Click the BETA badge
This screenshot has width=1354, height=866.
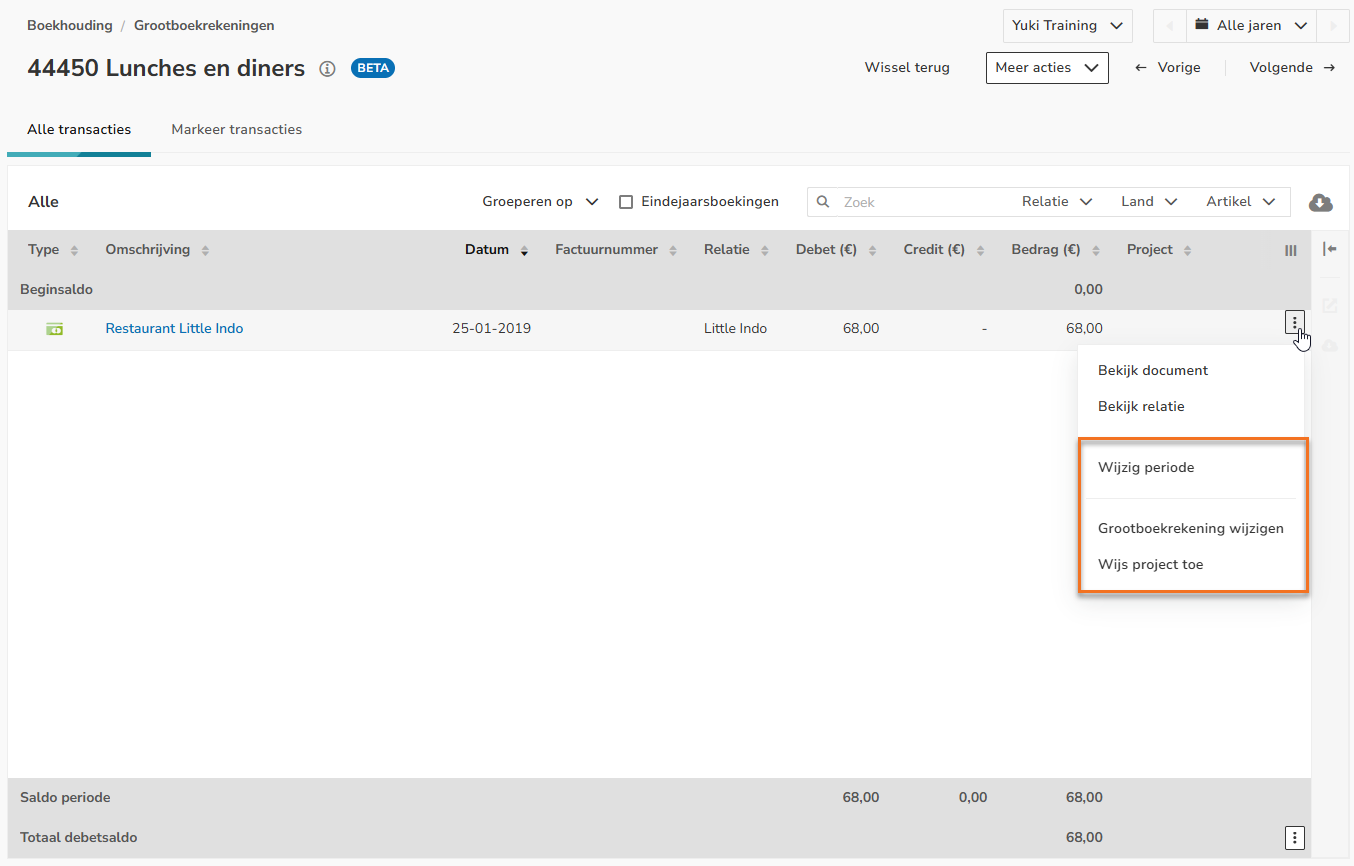click(373, 68)
